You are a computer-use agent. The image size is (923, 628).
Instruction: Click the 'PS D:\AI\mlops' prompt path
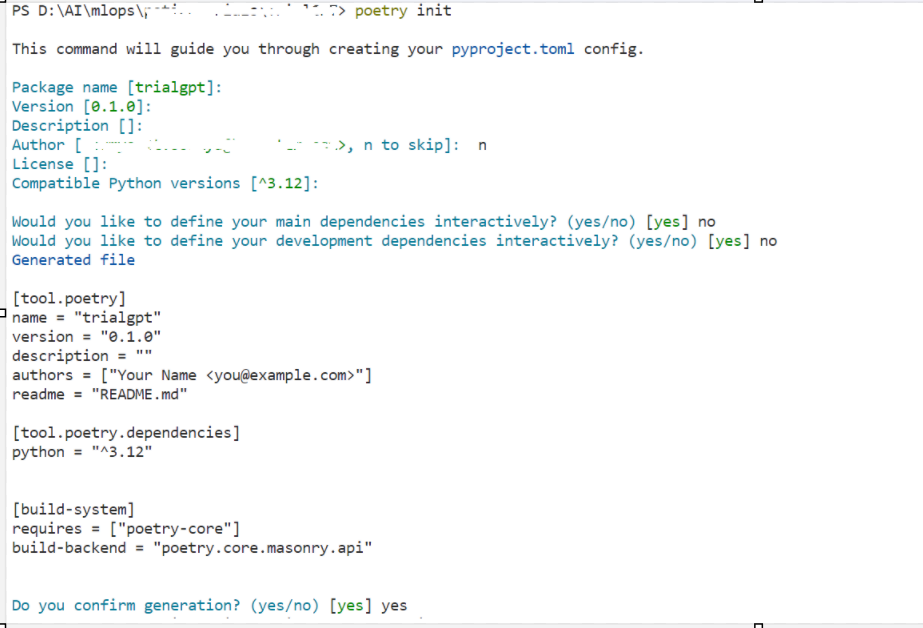[x=178, y=11]
